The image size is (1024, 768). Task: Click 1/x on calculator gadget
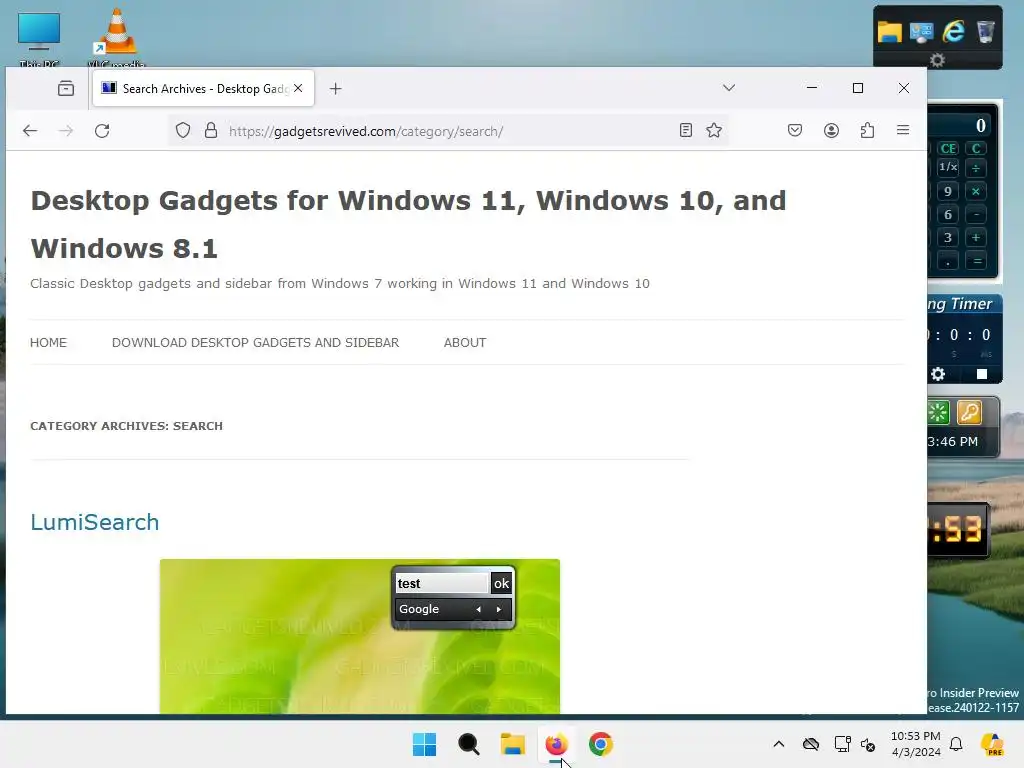948,167
